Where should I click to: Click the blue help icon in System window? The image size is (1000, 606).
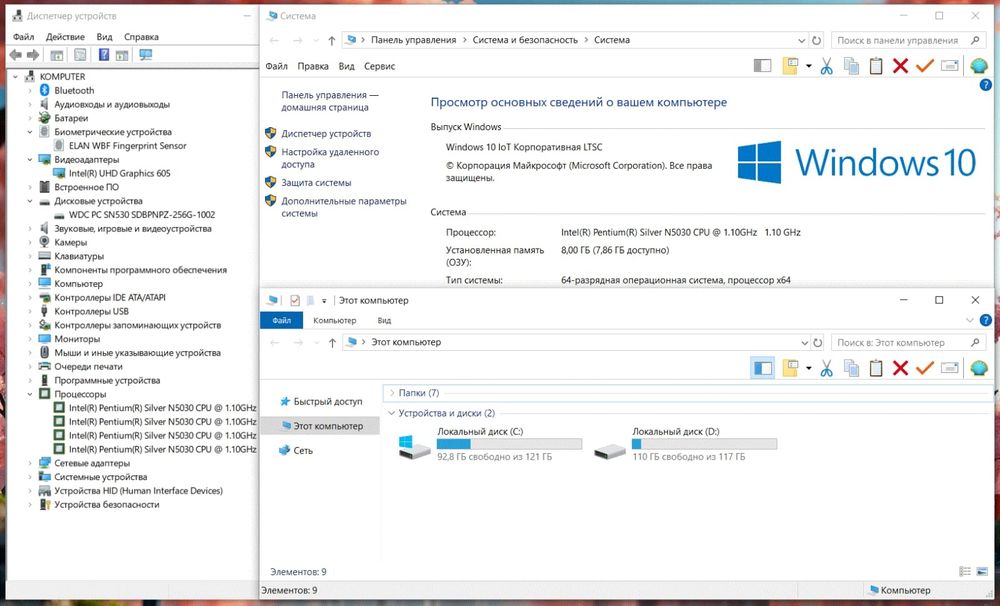pyautogui.click(x=985, y=85)
